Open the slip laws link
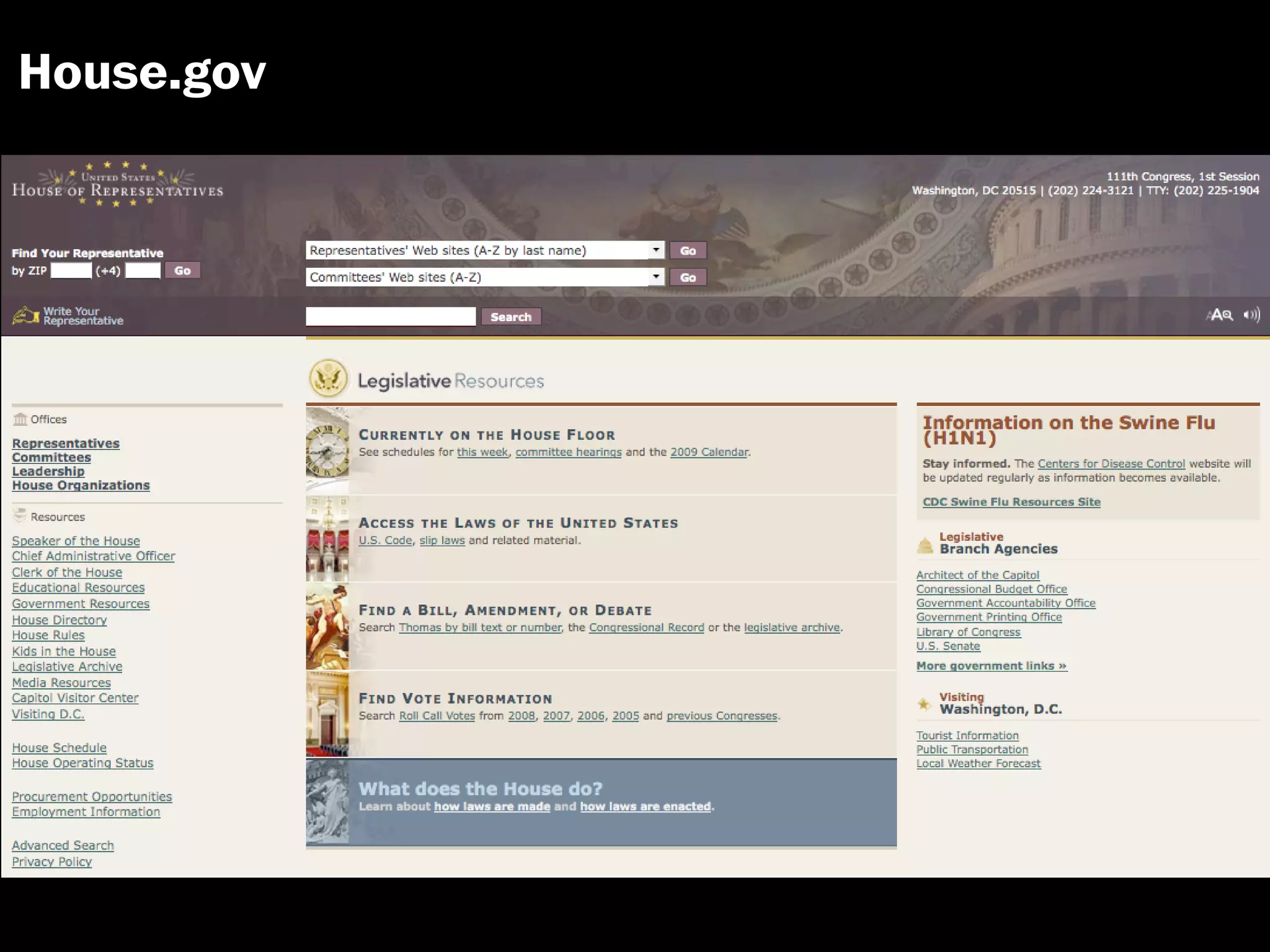 coord(442,540)
